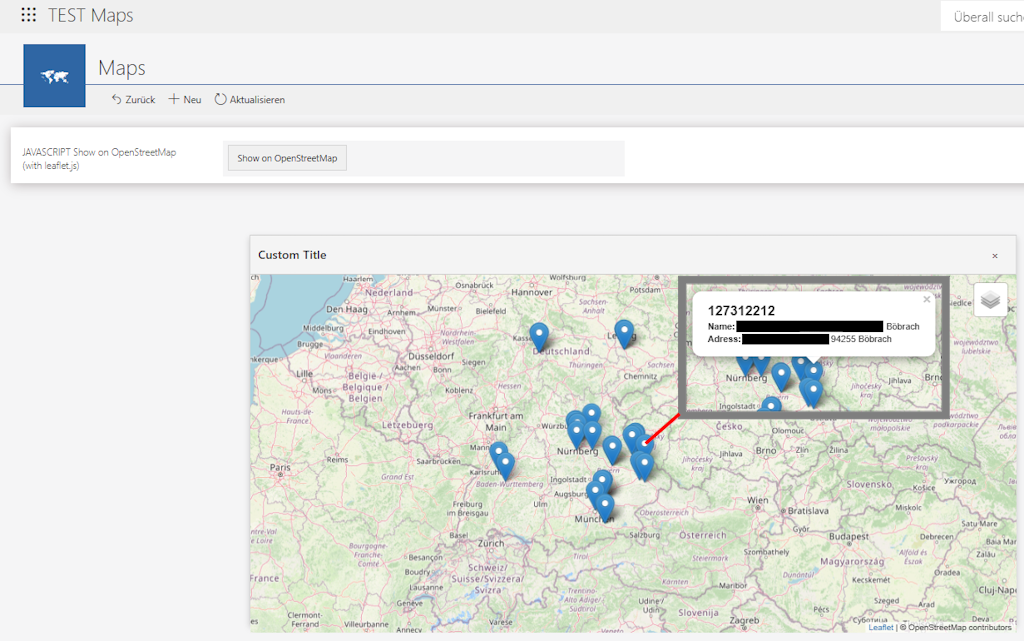Click the Zurück back arrow command
Image resolution: width=1024 pixels, height=641 pixels.
133,100
